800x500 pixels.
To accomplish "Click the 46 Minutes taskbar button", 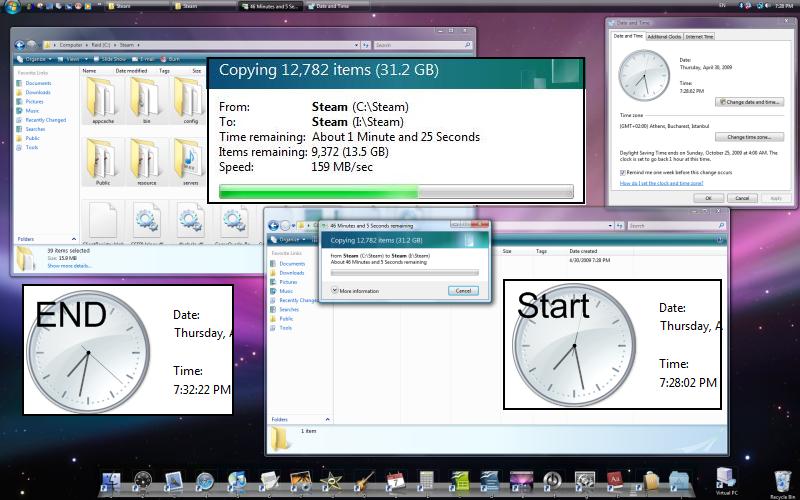I will 271,6.
